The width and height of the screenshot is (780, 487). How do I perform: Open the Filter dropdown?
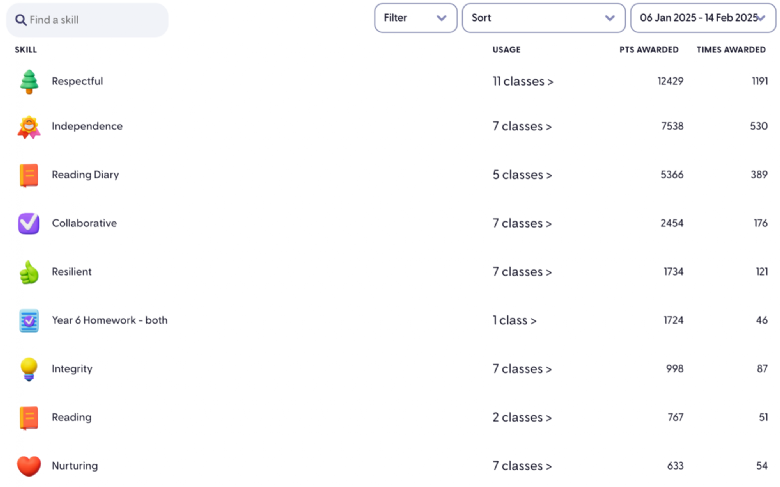click(415, 18)
